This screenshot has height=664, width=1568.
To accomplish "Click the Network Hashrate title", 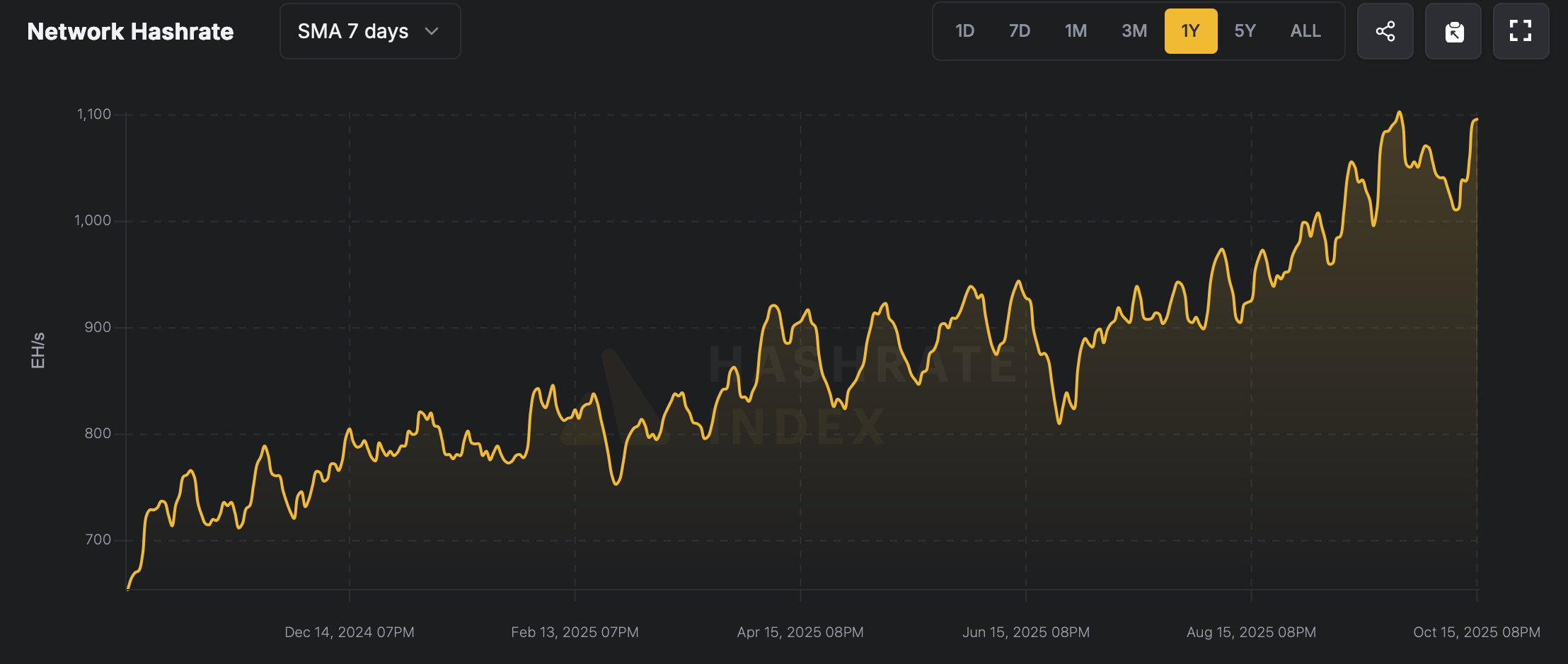I will [x=129, y=31].
